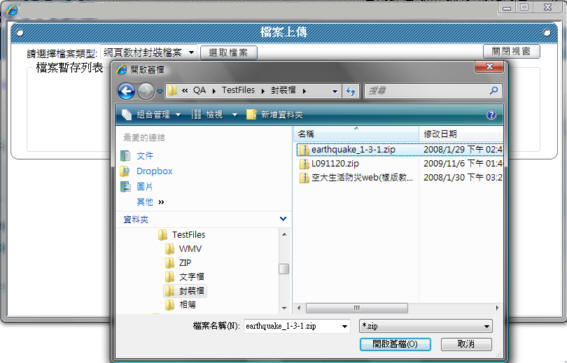Open the address bar history dropdown

coord(335,91)
